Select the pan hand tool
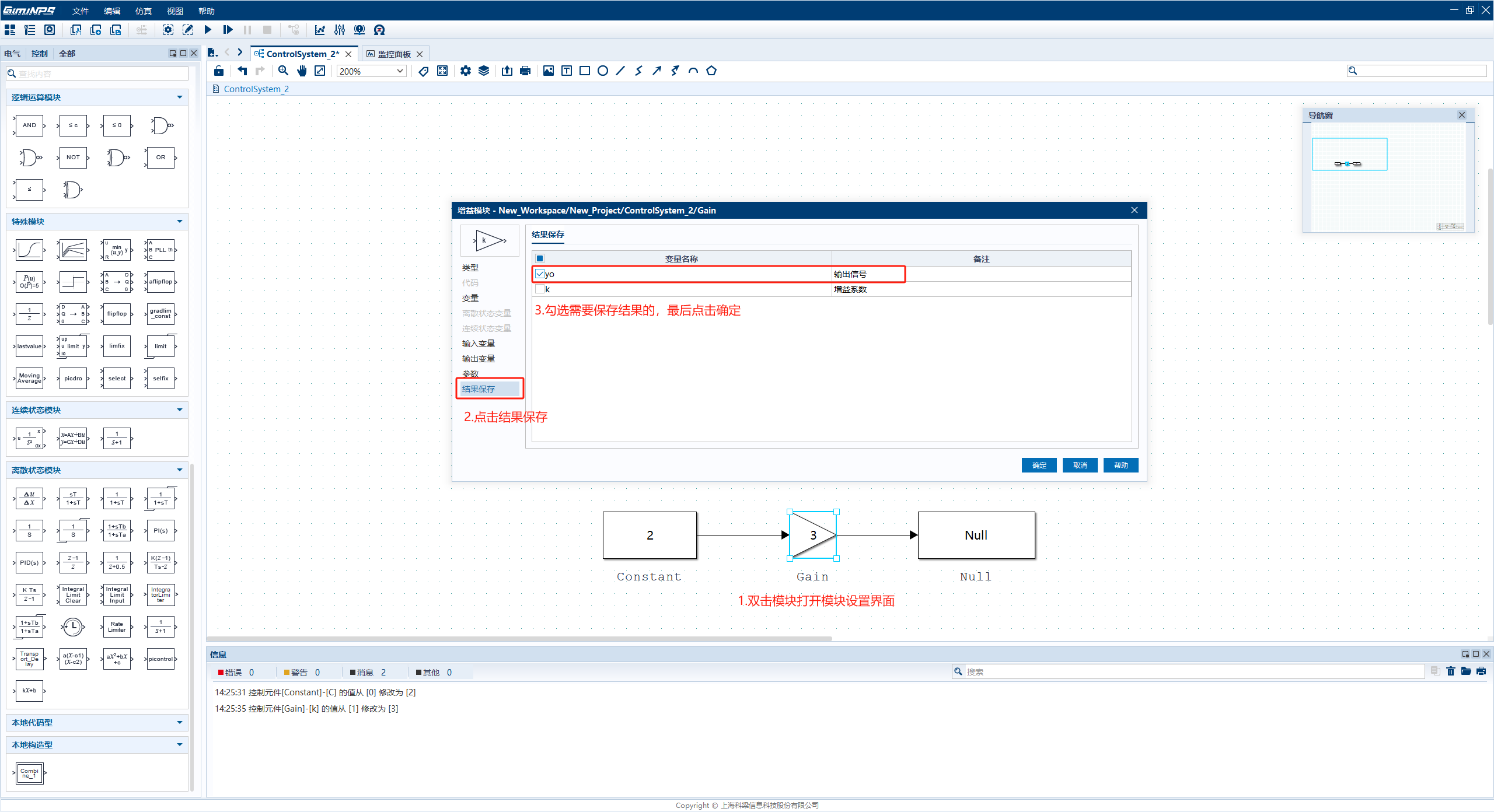The width and height of the screenshot is (1494, 812). click(302, 71)
